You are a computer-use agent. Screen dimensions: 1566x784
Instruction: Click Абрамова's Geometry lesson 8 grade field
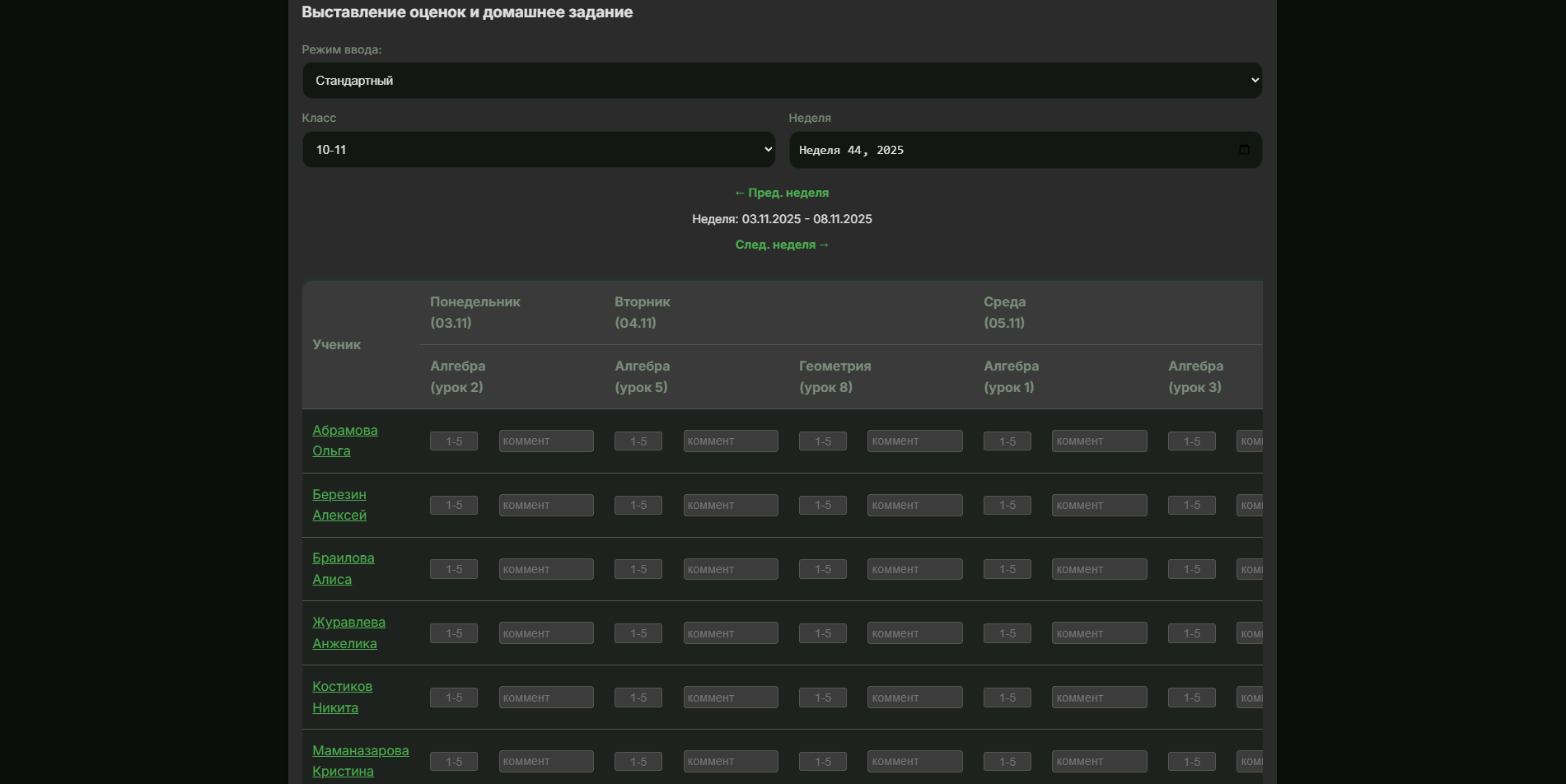point(823,441)
